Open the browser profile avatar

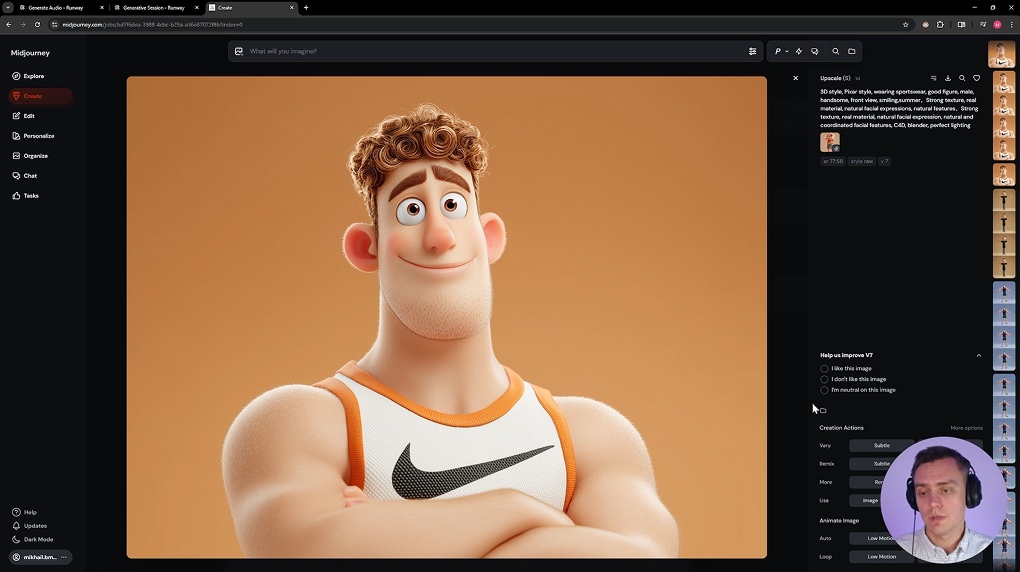click(997, 25)
